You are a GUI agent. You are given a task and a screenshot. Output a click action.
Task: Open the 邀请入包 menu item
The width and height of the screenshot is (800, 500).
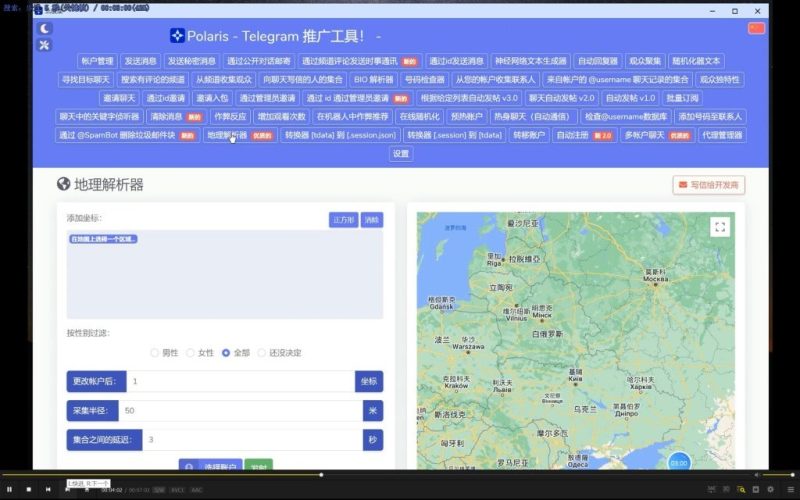212,98
